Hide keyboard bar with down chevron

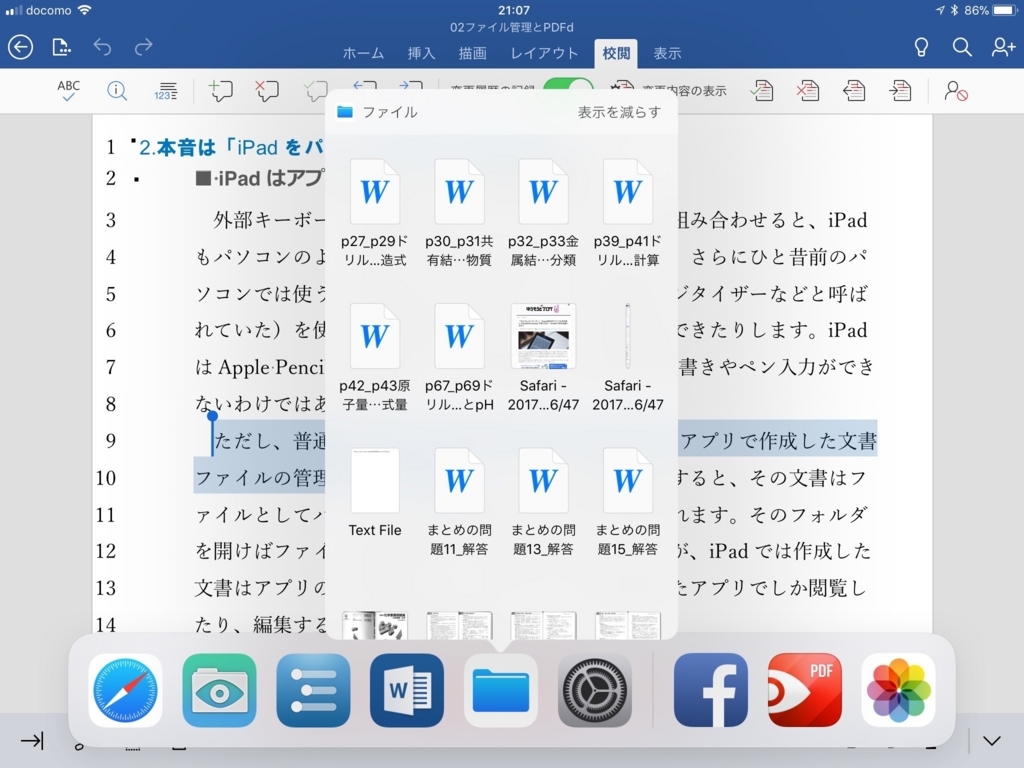[x=992, y=741]
